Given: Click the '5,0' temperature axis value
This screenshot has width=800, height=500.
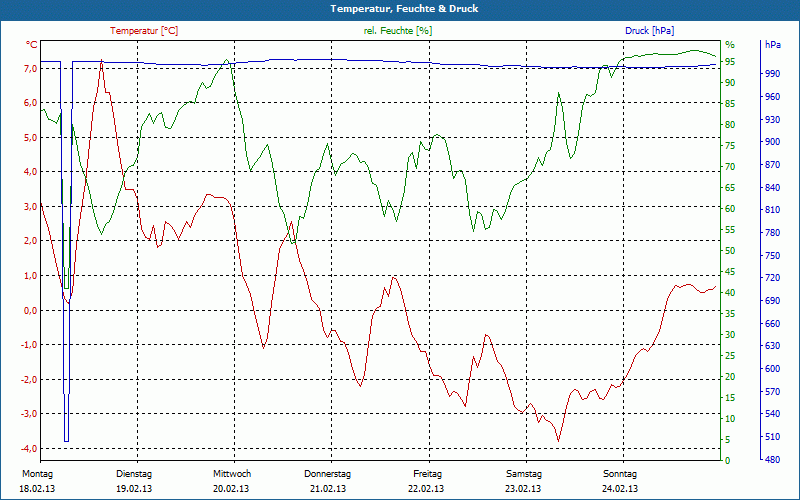Looking at the screenshot, I should click(x=31, y=137).
